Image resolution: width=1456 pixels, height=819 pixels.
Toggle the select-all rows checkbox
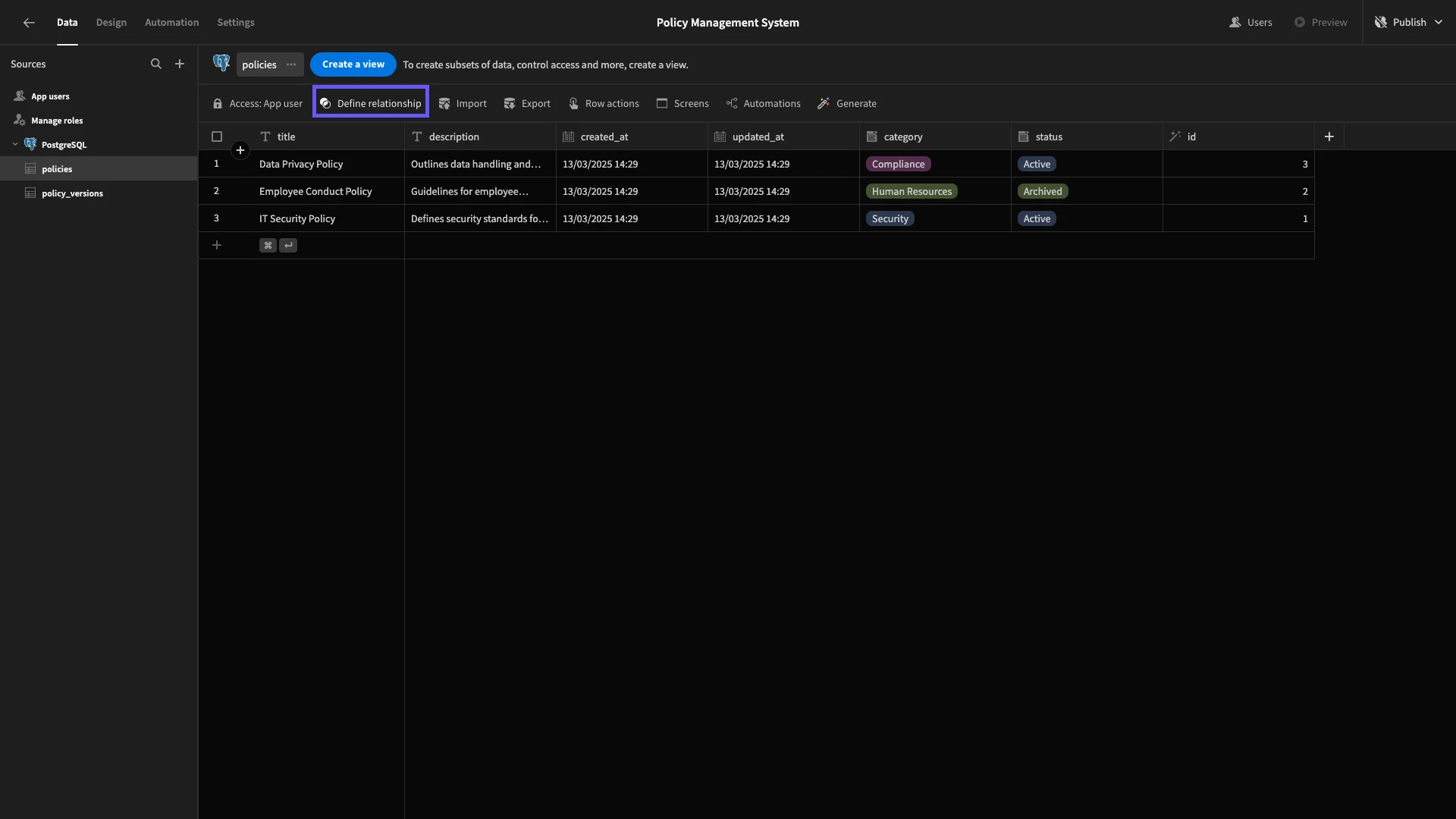coord(217,136)
